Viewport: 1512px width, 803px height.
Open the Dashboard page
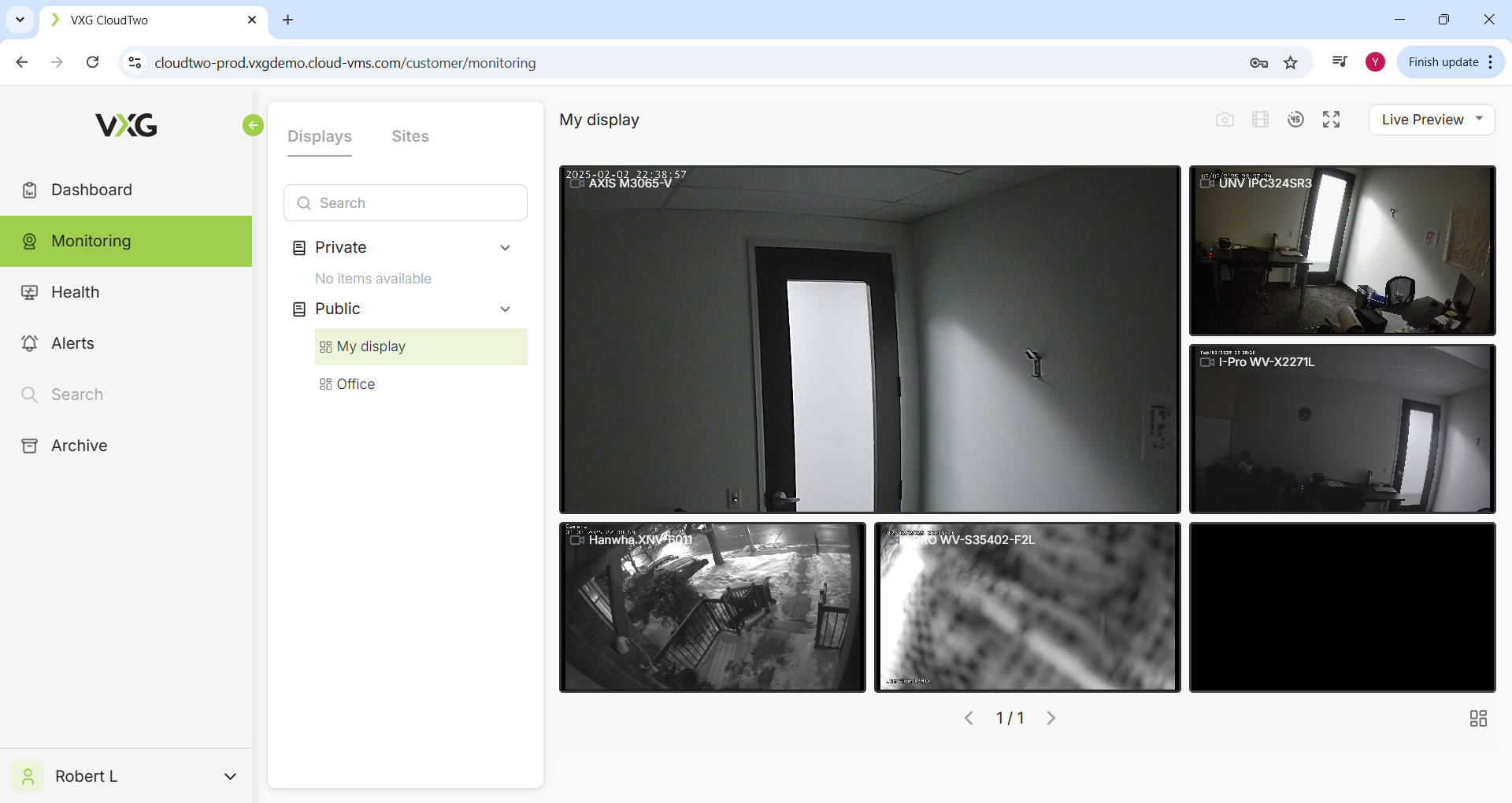(91, 190)
